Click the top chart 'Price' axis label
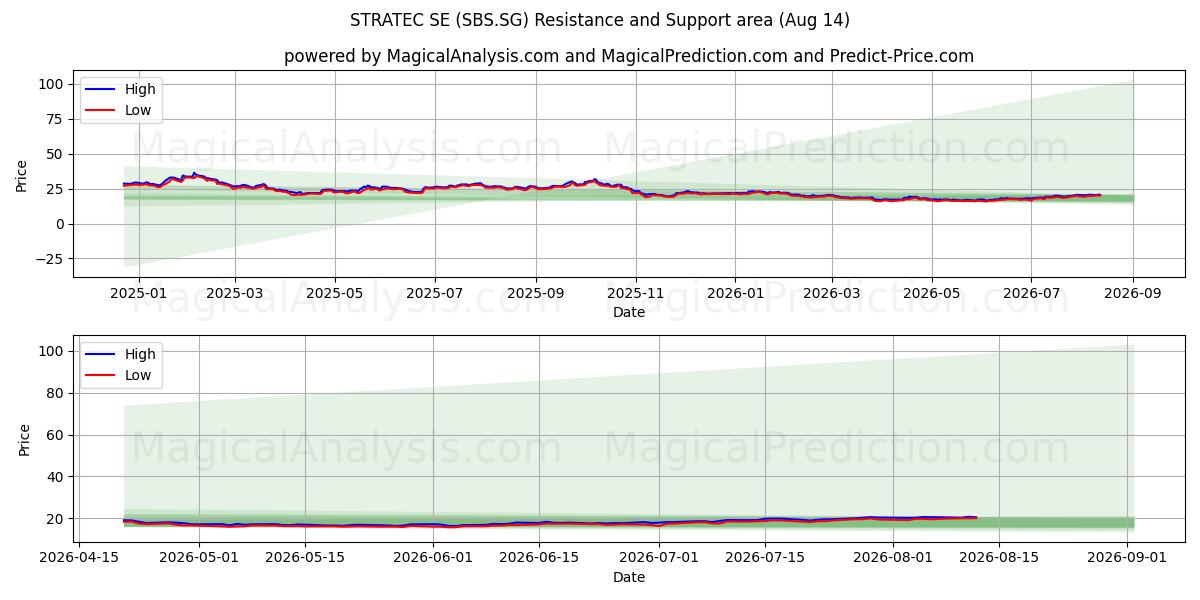 [23, 175]
